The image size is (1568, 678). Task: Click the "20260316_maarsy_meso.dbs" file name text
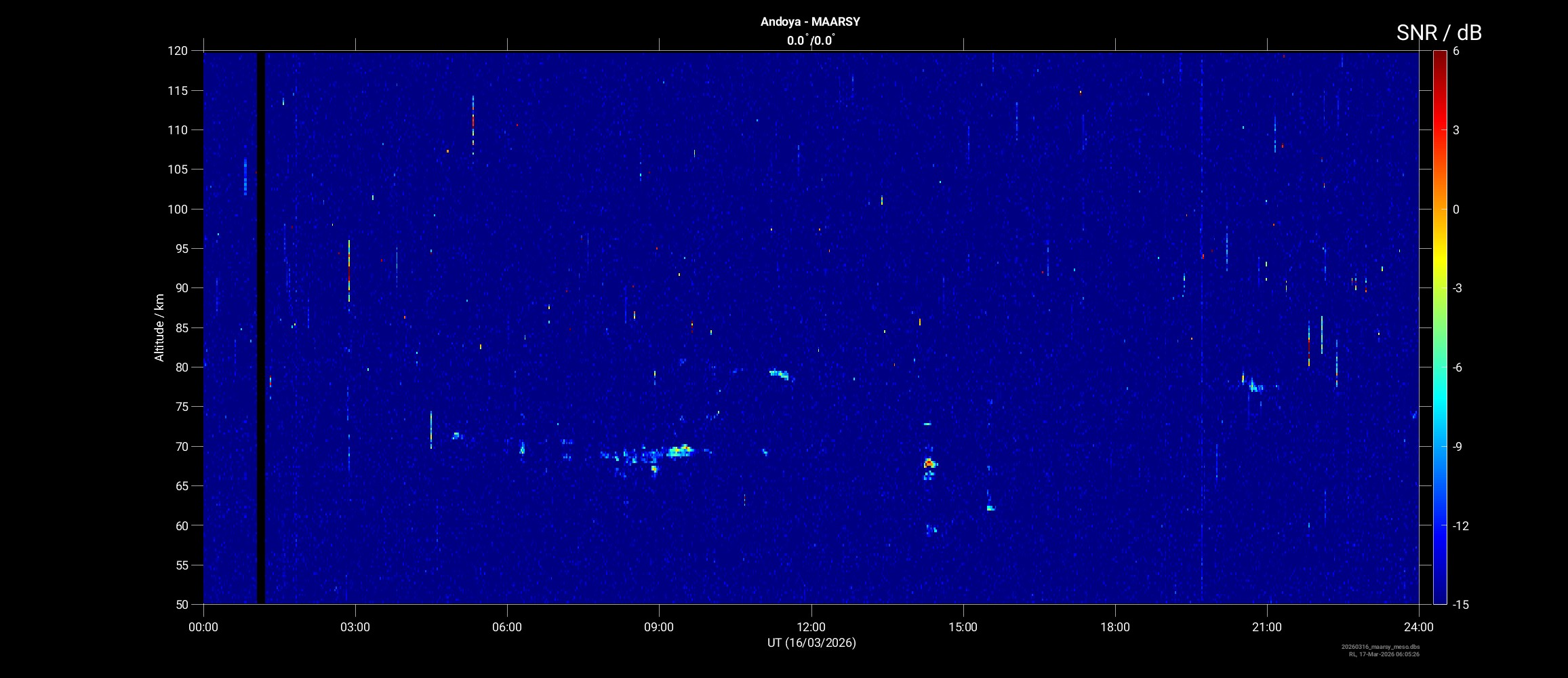pyautogui.click(x=1380, y=647)
